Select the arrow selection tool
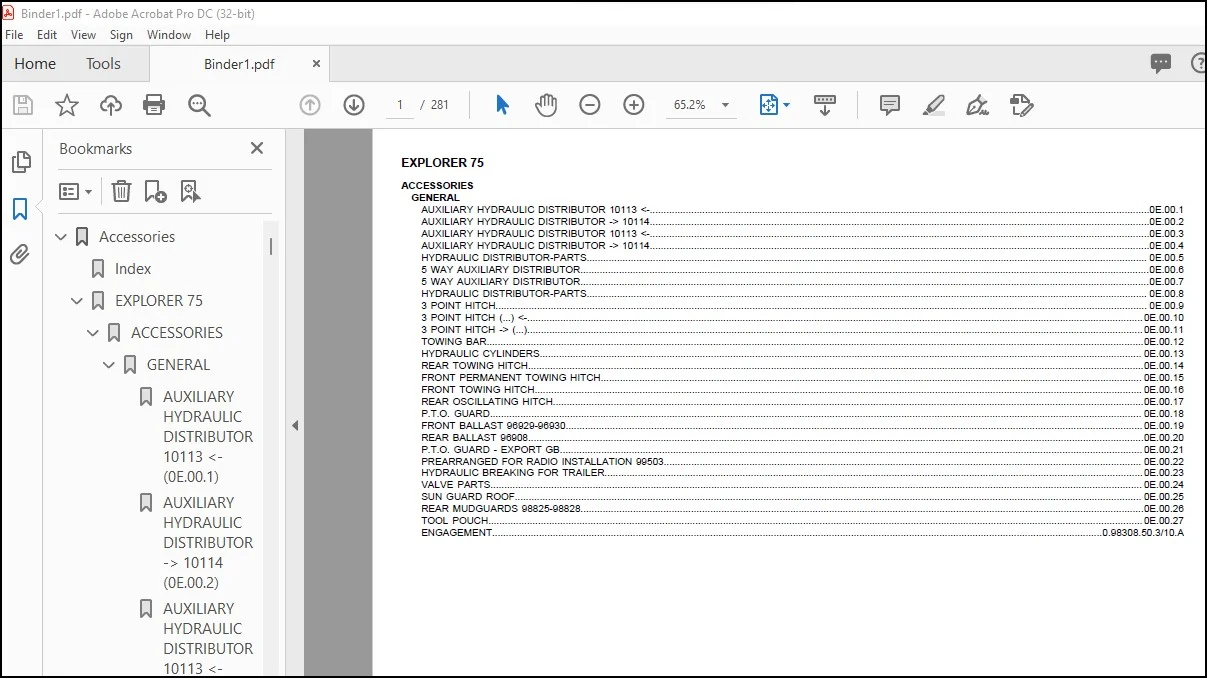1207x678 pixels. click(502, 105)
